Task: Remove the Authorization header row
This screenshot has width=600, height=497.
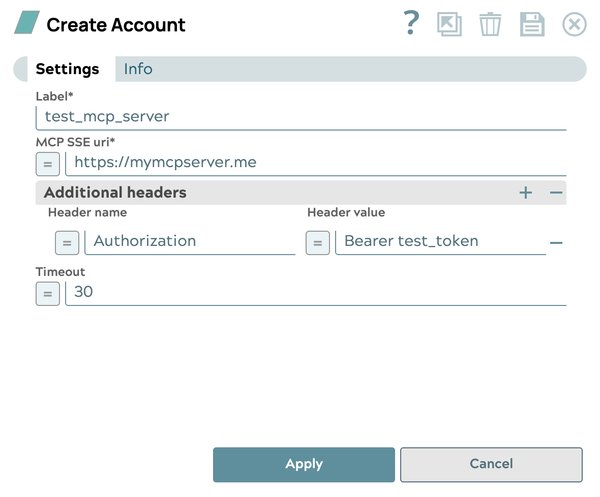Action: tap(556, 242)
